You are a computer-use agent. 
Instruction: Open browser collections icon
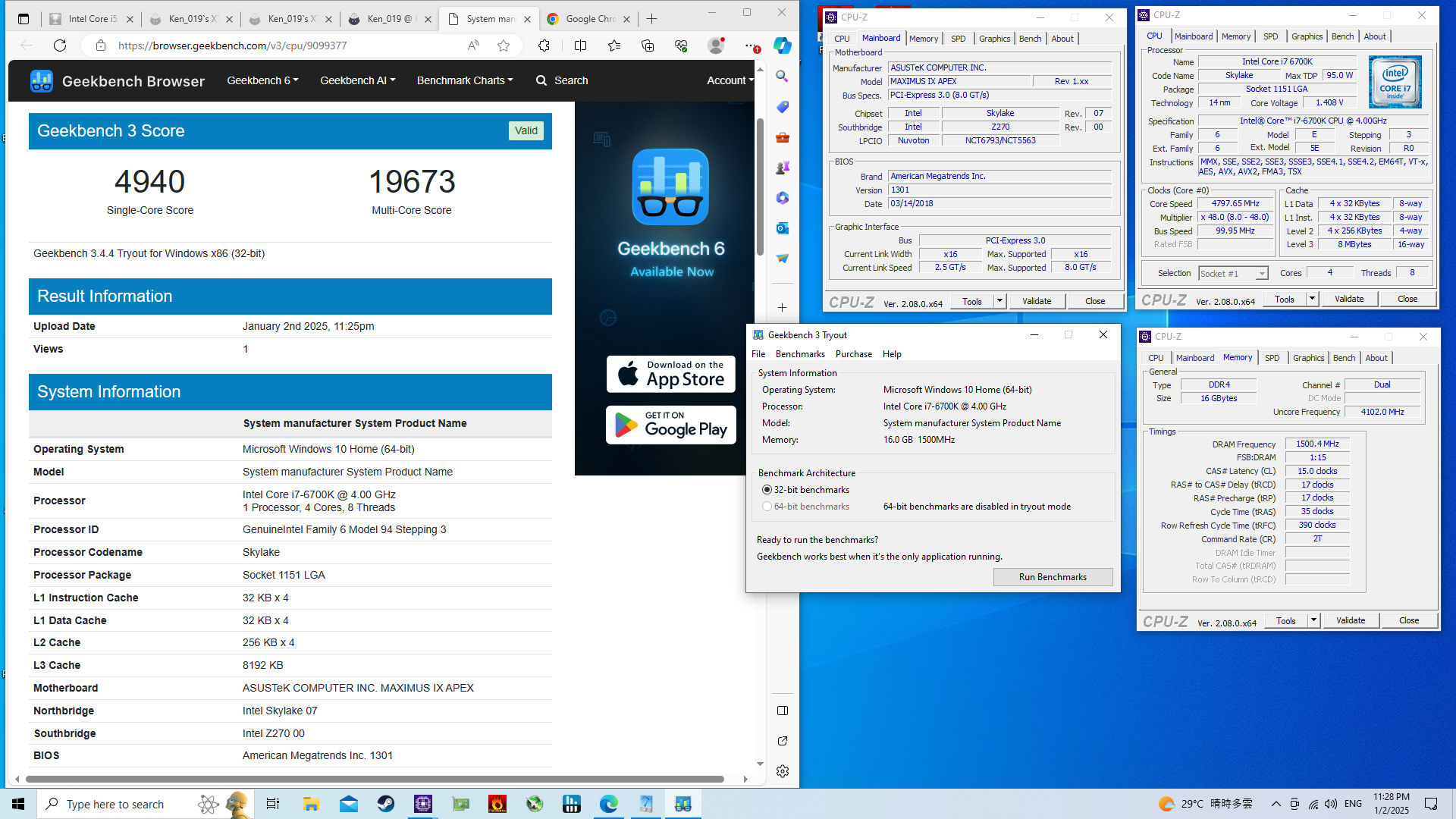click(x=648, y=45)
